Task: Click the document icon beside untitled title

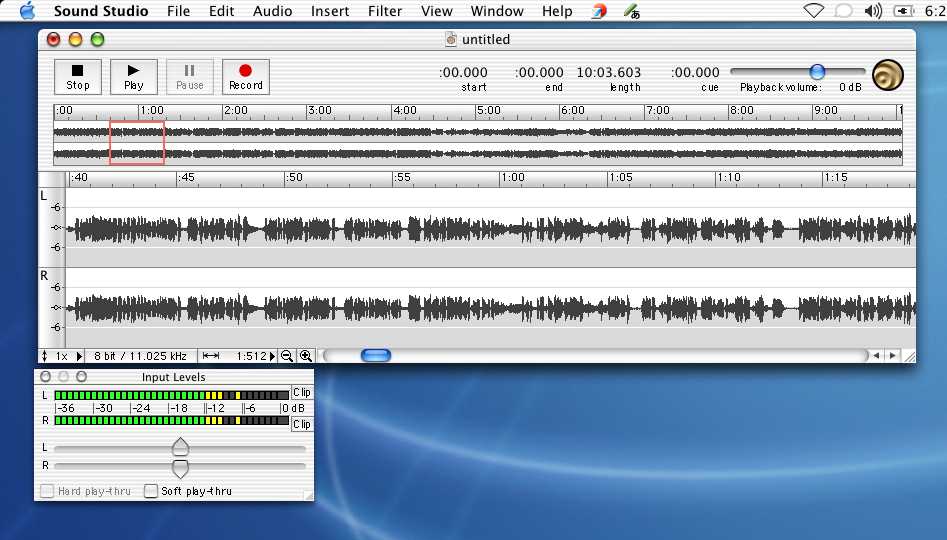Action: 451,39
